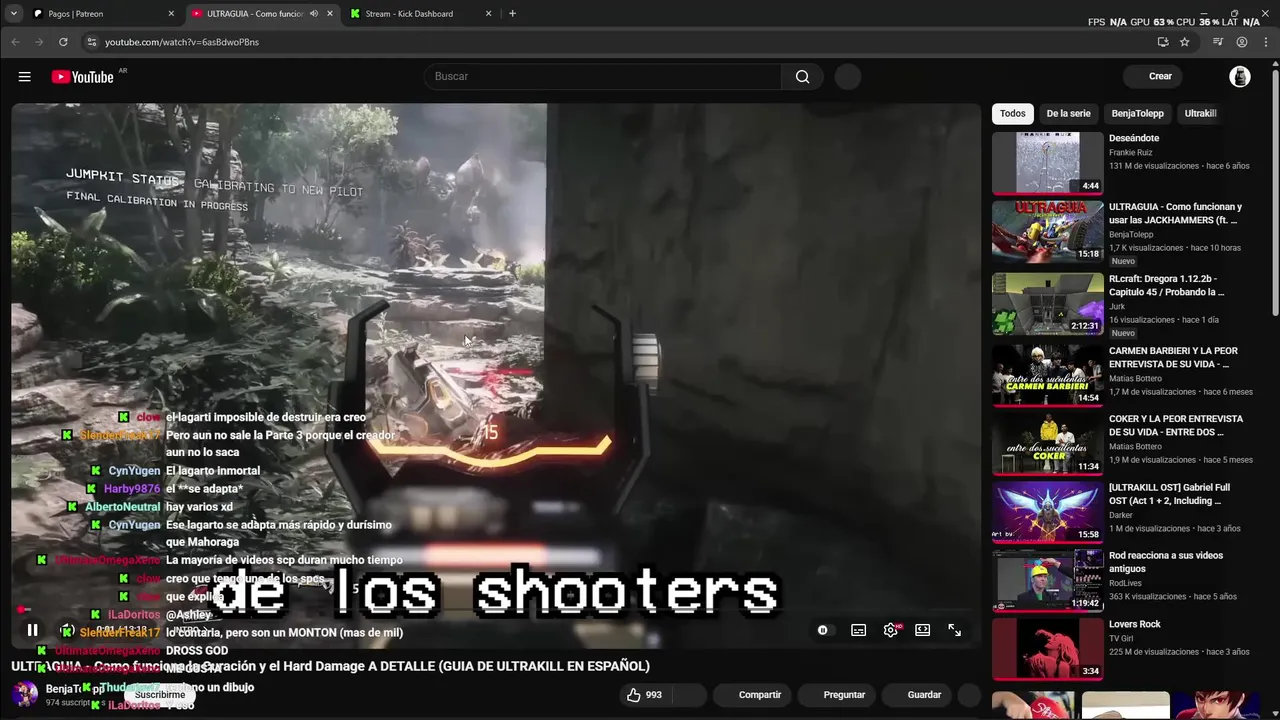Open the site information icon
The image size is (1280, 720).
[91, 42]
